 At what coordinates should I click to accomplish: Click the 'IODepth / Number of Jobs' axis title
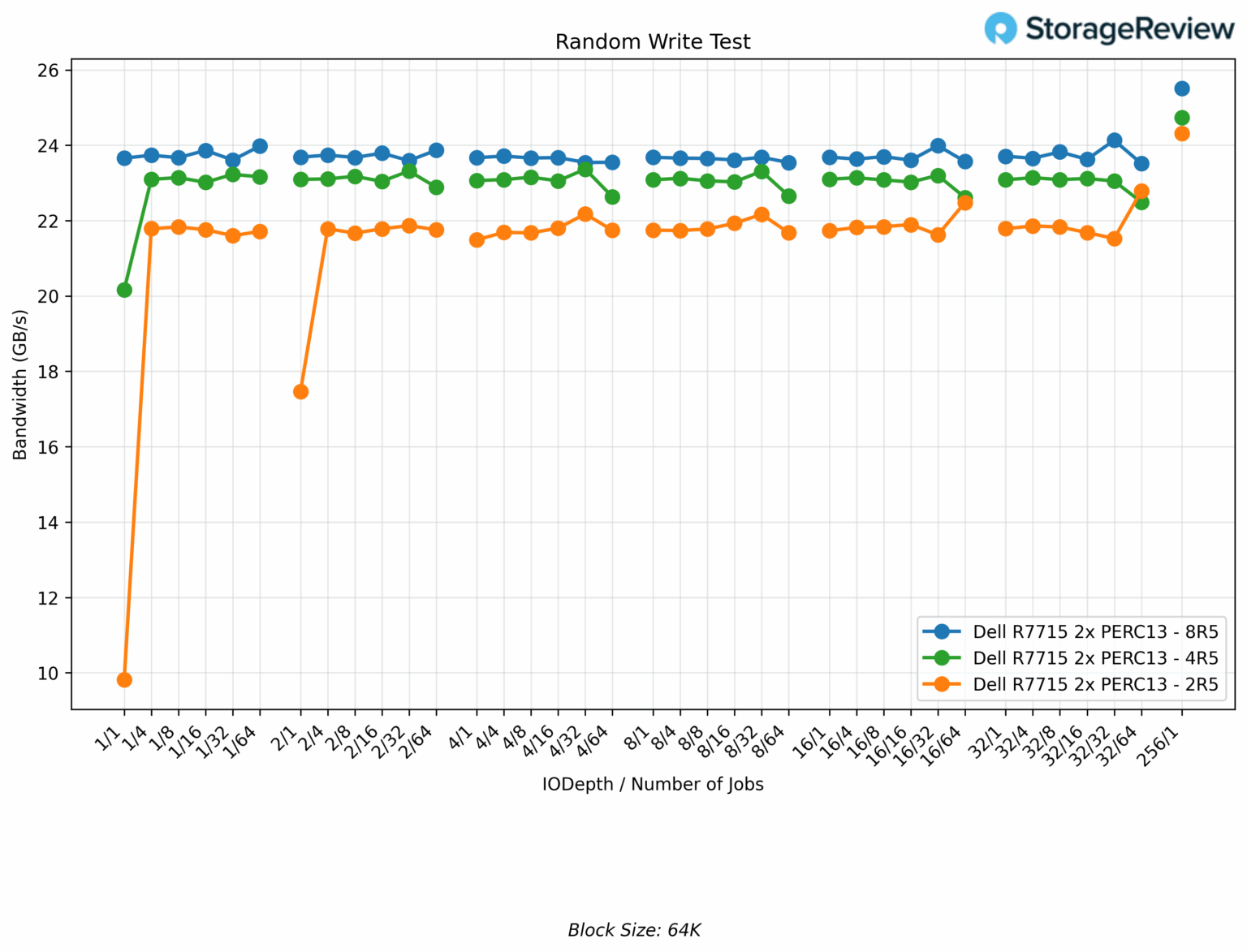tap(653, 784)
